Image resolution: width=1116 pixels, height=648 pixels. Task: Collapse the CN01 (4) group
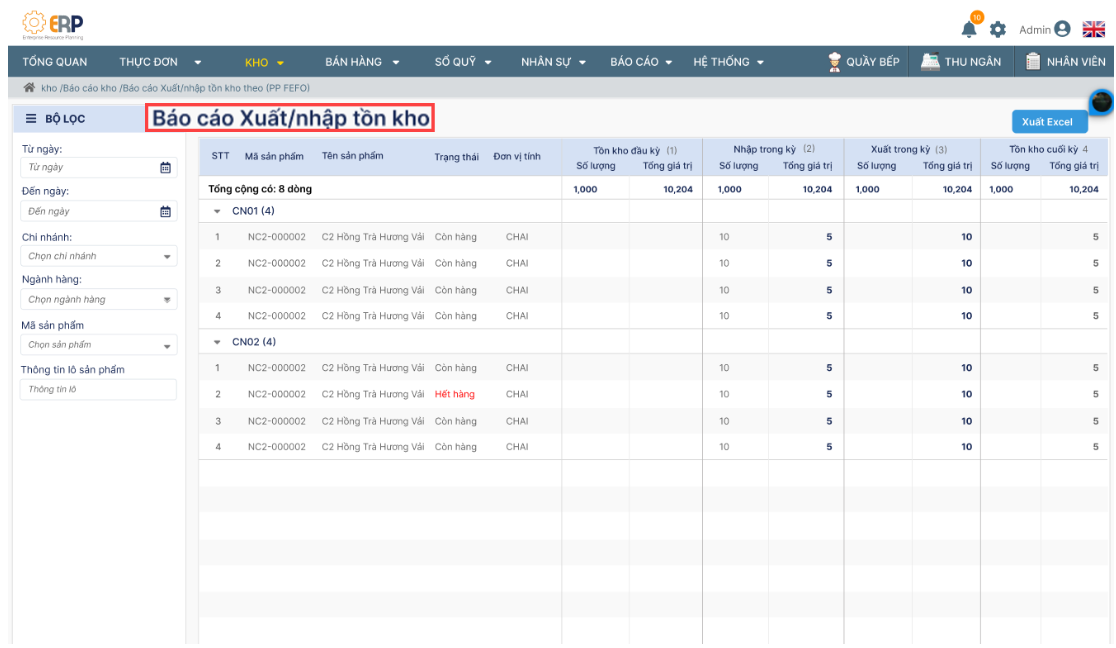(218, 211)
